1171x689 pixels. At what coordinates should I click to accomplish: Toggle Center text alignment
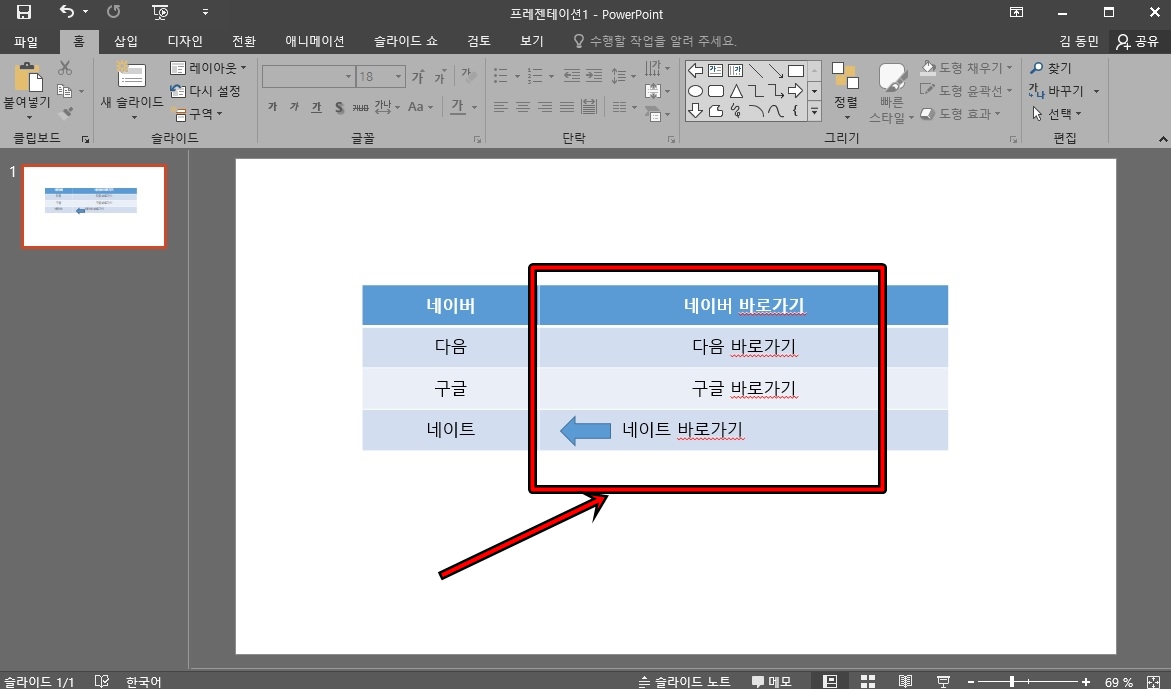click(523, 107)
